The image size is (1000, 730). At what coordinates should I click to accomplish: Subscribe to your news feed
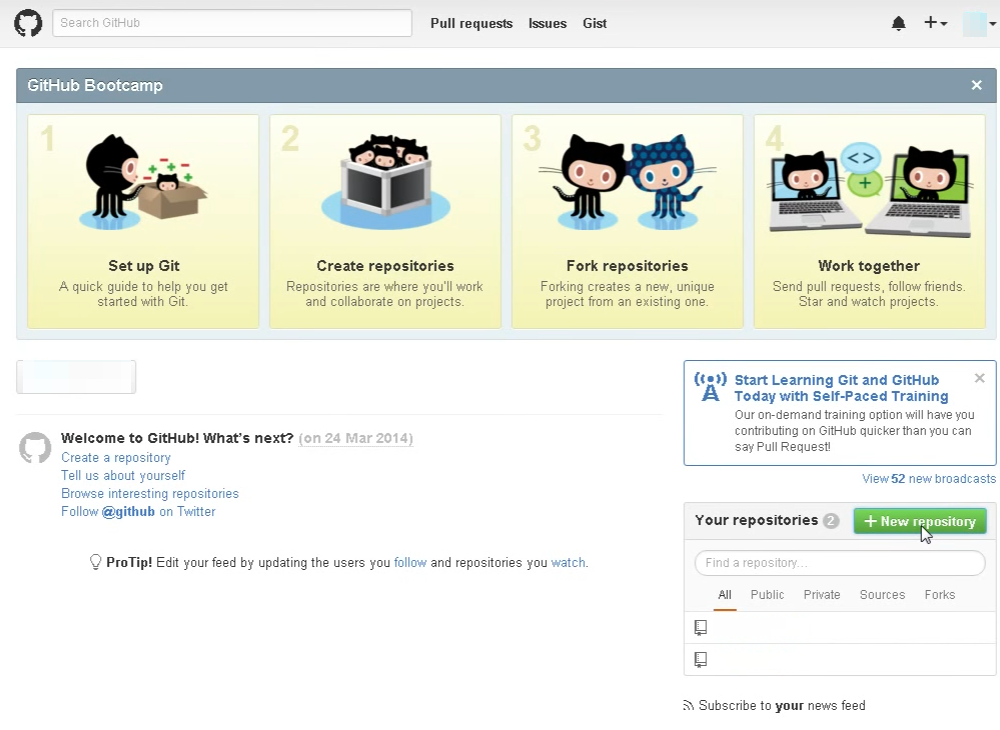pos(782,706)
